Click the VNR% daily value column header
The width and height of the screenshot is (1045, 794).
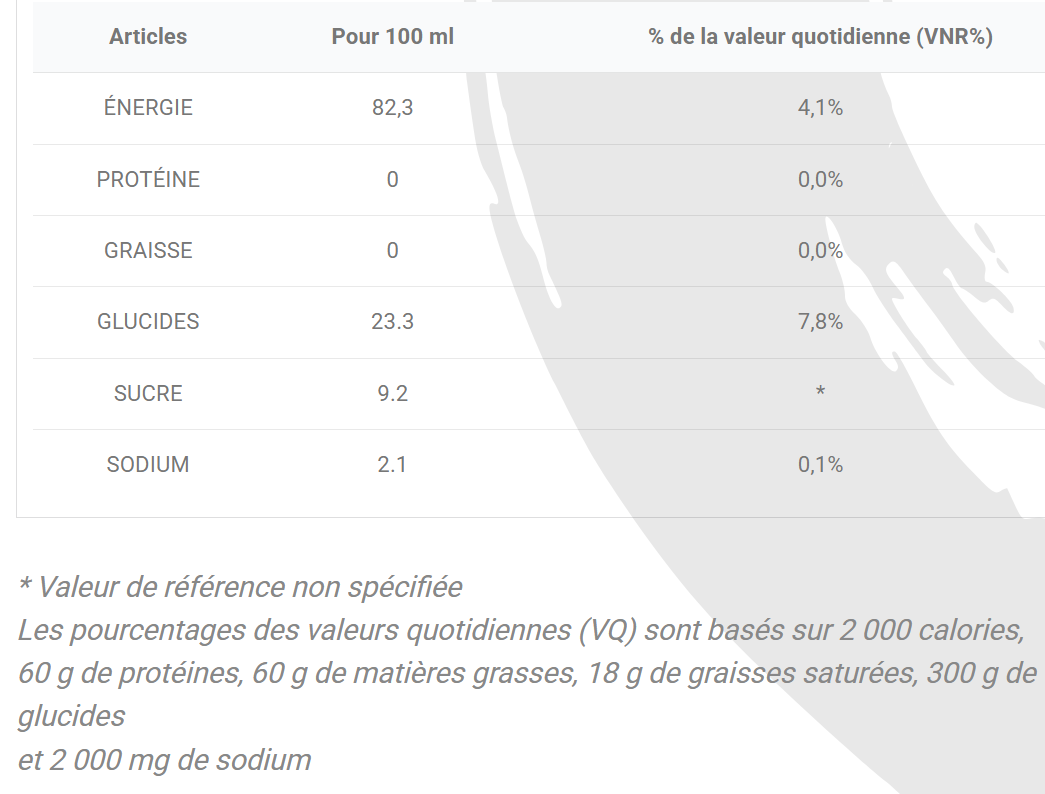pyautogui.click(x=820, y=37)
